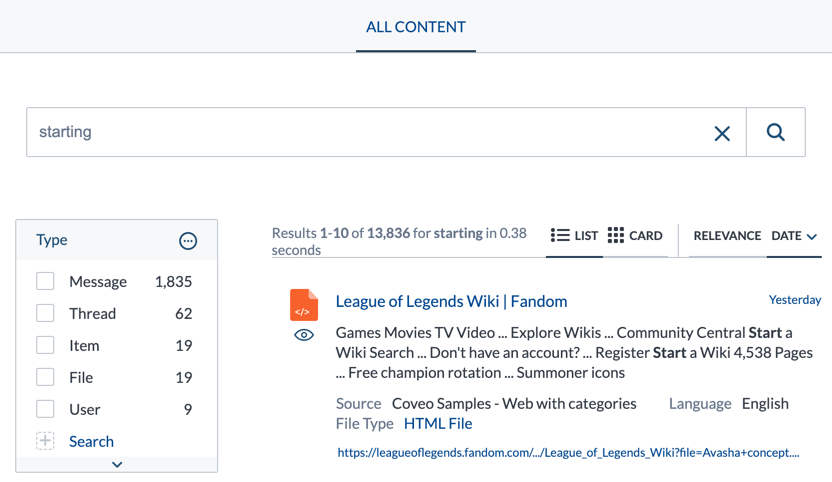Click the HTML File file type link
Image resolution: width=832 pixels, height=482 pixels.
pyautogui.click(x=438, y=424)
